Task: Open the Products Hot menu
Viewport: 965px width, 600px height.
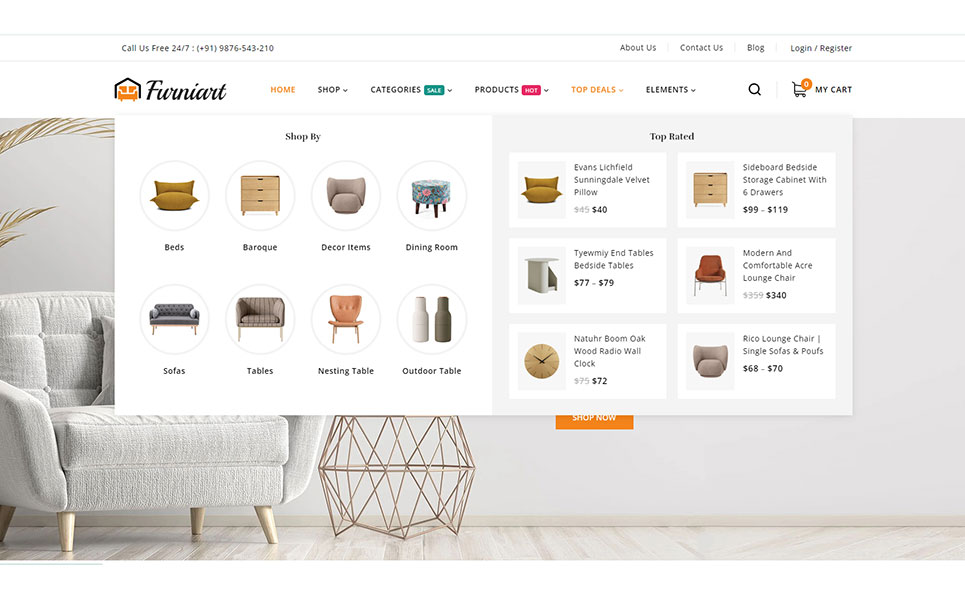Action: point(511,90)
